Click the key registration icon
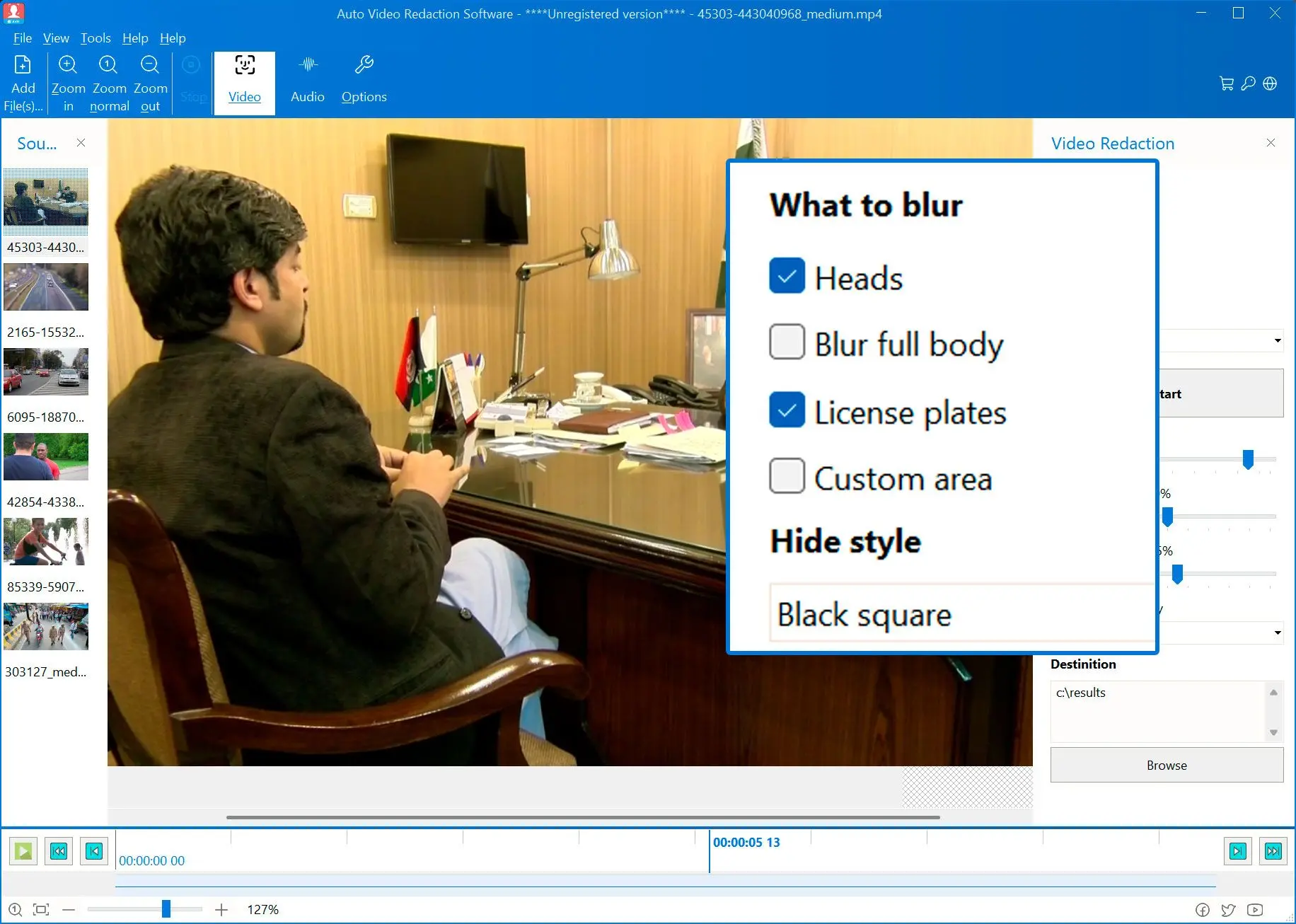1296x924 pixels. (x=1247, y=83)
